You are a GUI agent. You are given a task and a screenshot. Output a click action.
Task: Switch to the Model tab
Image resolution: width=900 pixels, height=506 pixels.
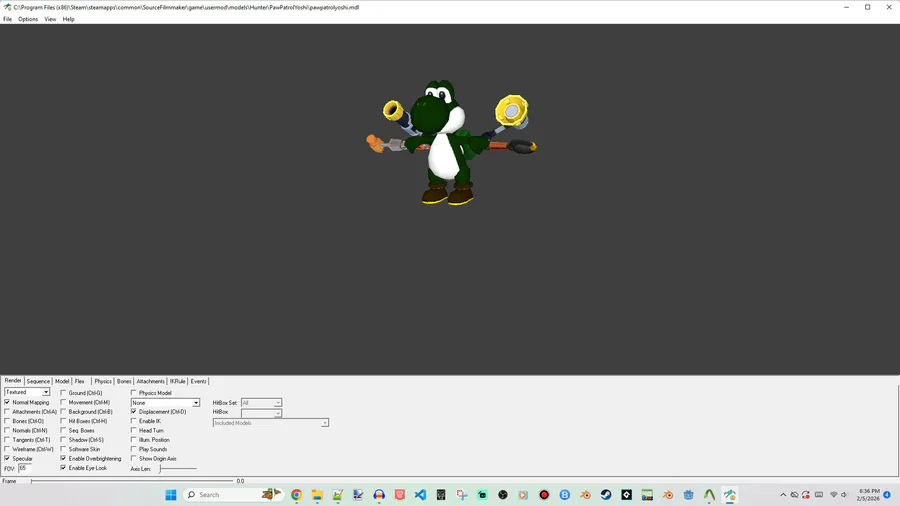click(x=62, y=382)
